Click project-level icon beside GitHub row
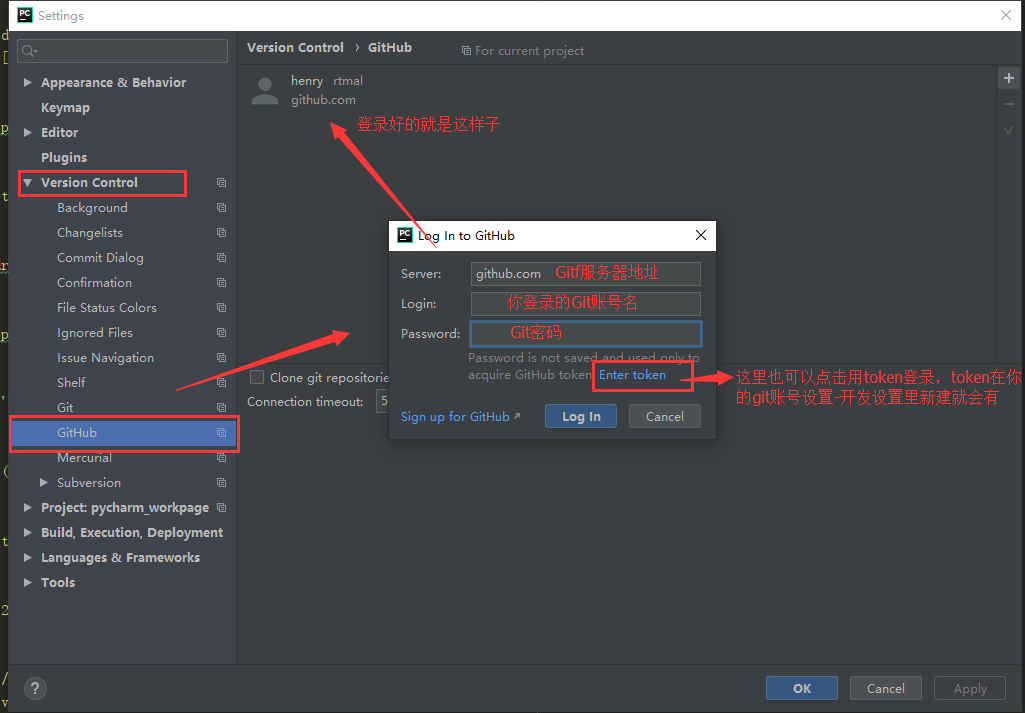Image resolution: width=1025 pixels, height=713 pixels. (222, 433)
